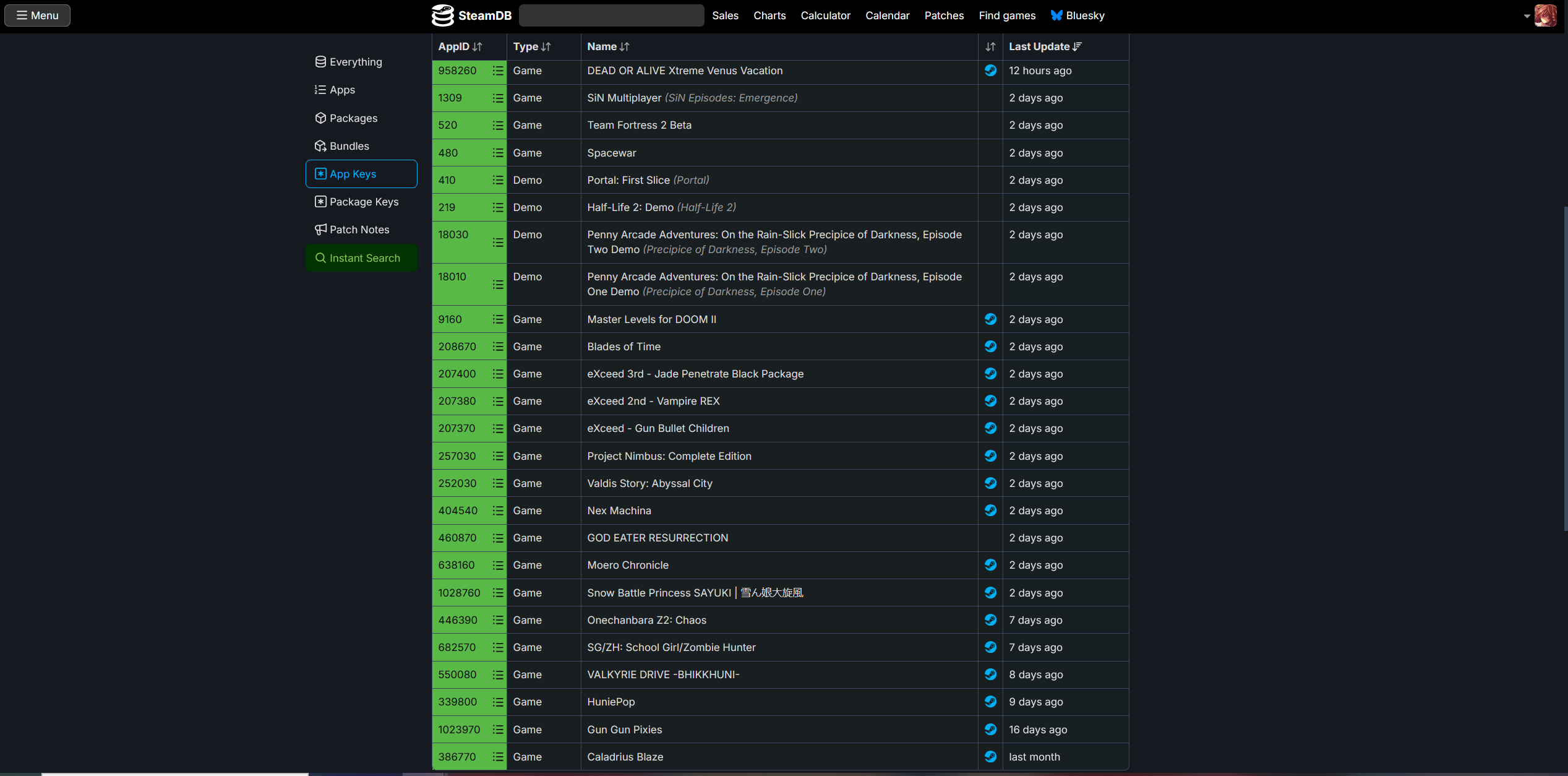The height and width of the screenshot is (776, 1568).
Task: Open AppID 18010 link
Action: pyautogui.click(x=452, y=277)
